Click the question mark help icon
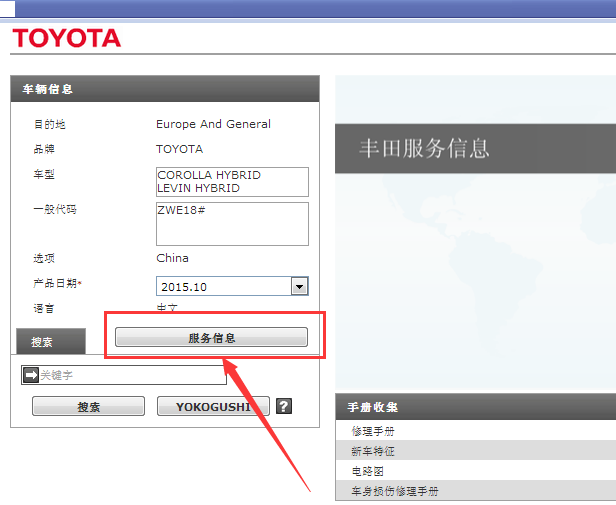Viewport: 616px width, 505px height. [284, 406]
